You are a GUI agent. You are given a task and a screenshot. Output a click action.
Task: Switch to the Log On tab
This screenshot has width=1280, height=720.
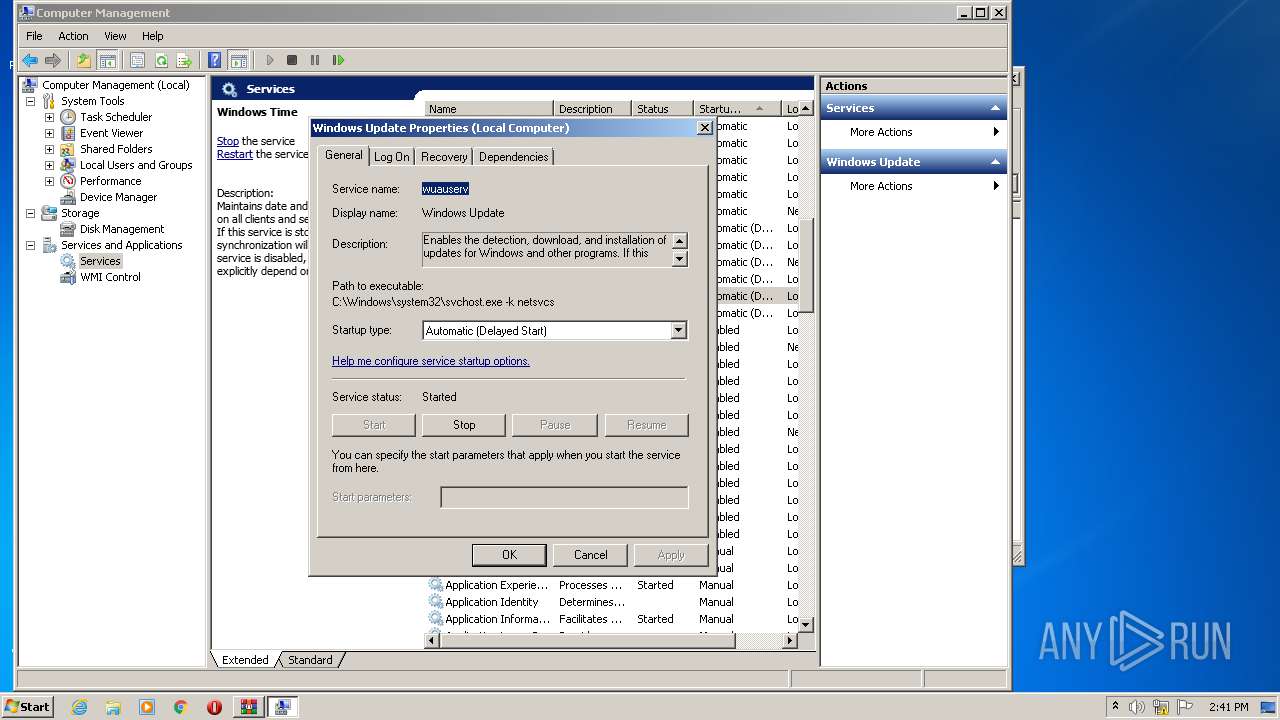coord(391,157)
